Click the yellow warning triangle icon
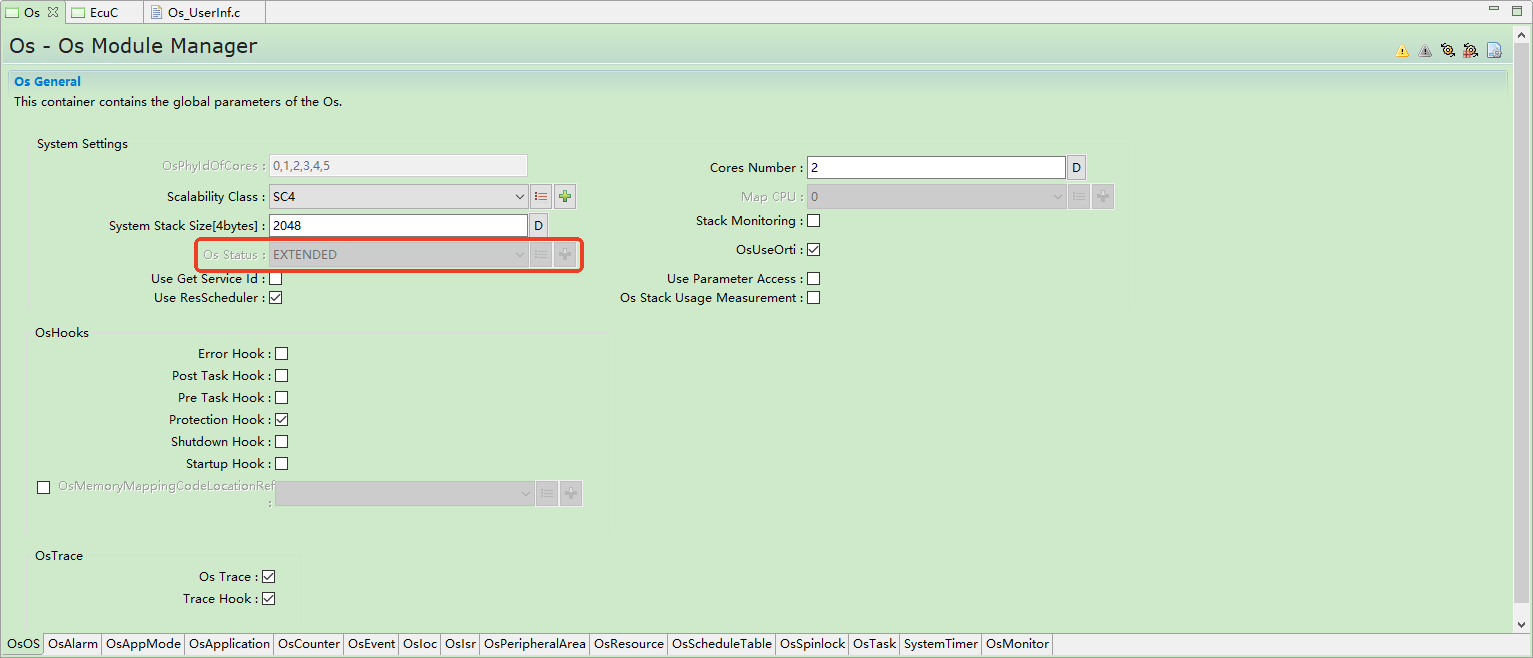The height and width of the screenshot is (658, 1533). tap(1402, 51)
